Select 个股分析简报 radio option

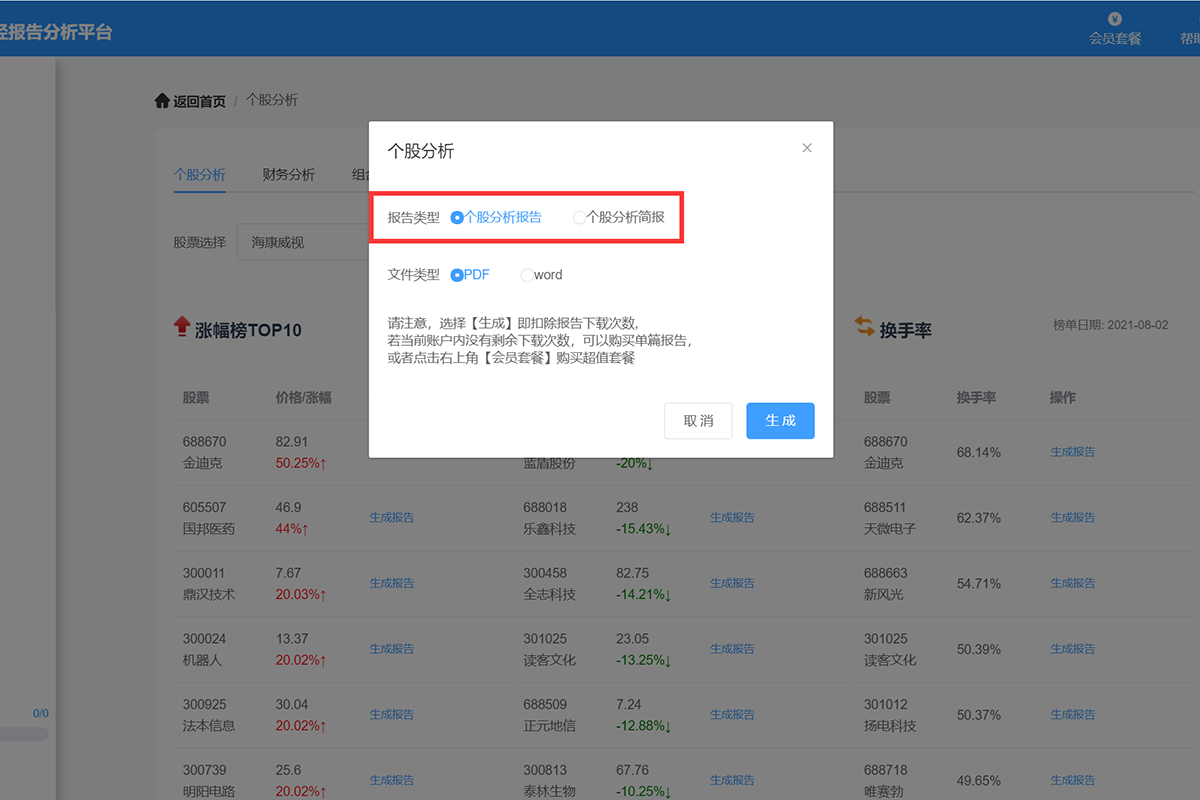click(579, 217)
